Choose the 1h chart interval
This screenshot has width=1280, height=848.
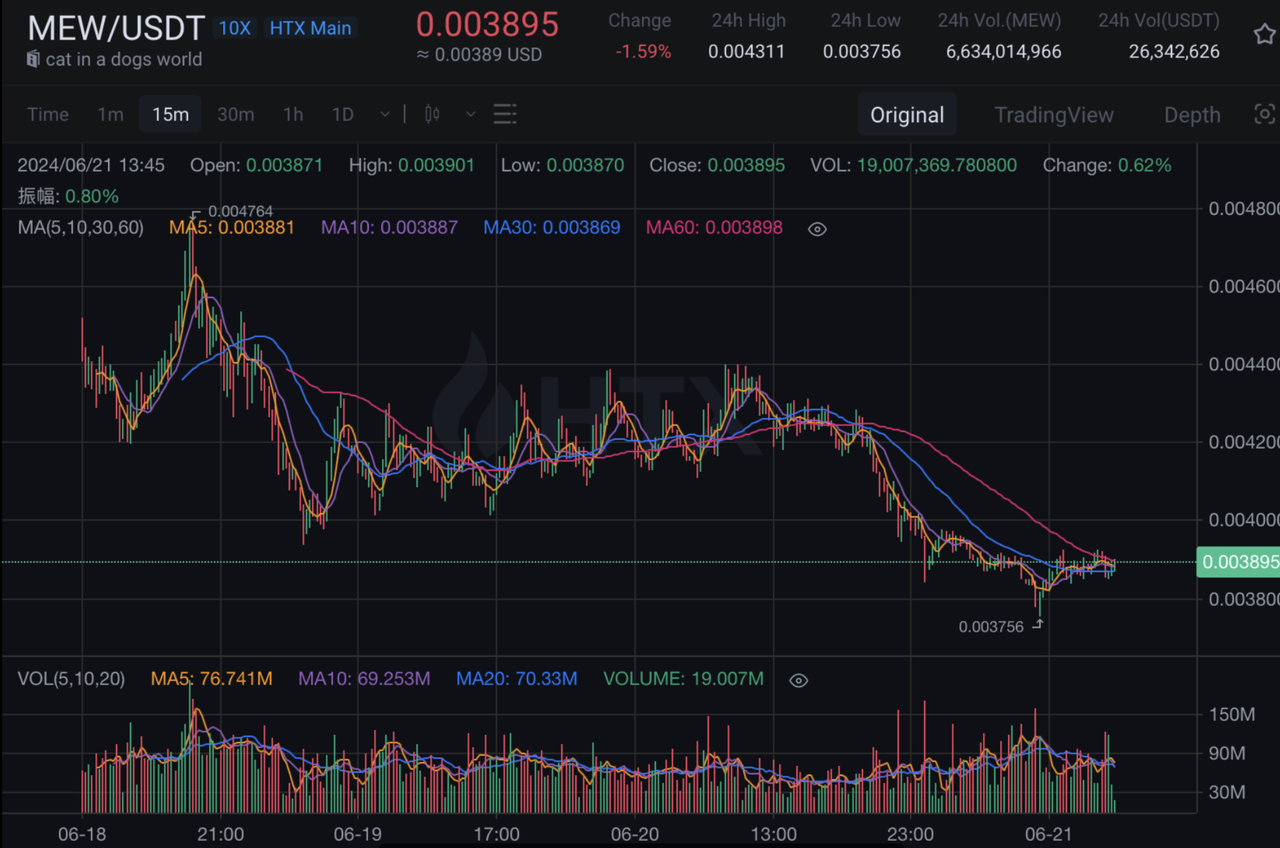tap(293, 115)
